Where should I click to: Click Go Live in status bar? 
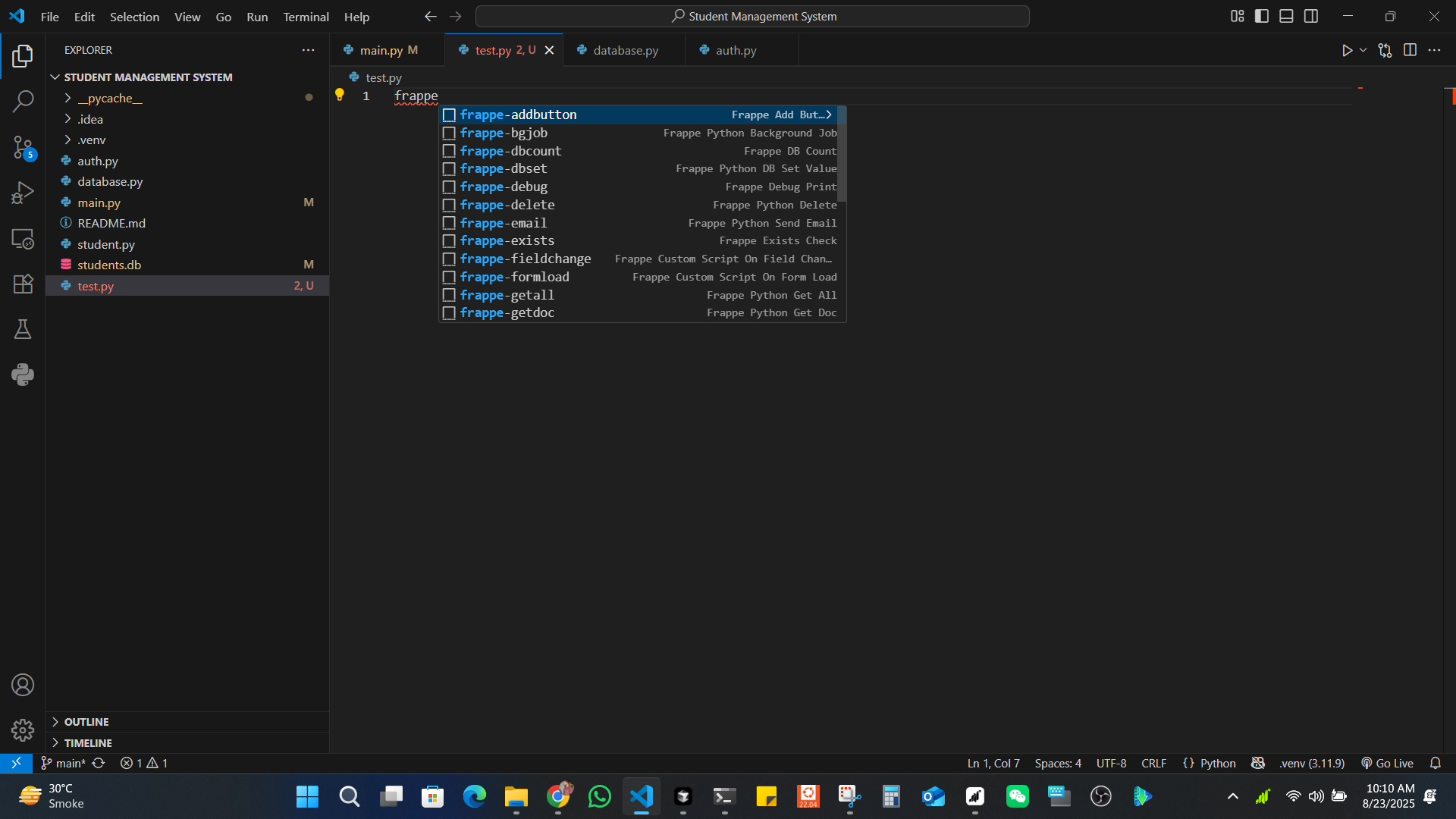[1387, 763]
